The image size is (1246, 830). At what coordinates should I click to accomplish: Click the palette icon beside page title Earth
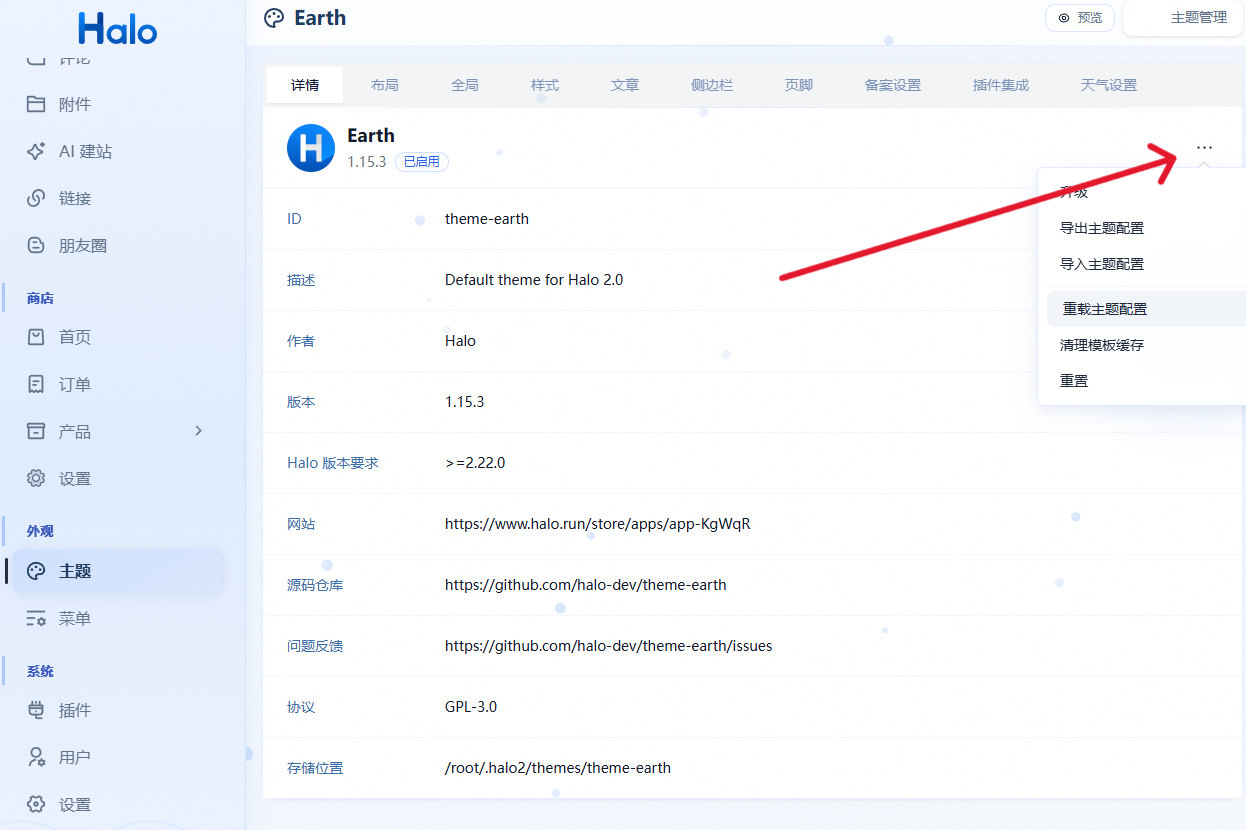point(273,18)
